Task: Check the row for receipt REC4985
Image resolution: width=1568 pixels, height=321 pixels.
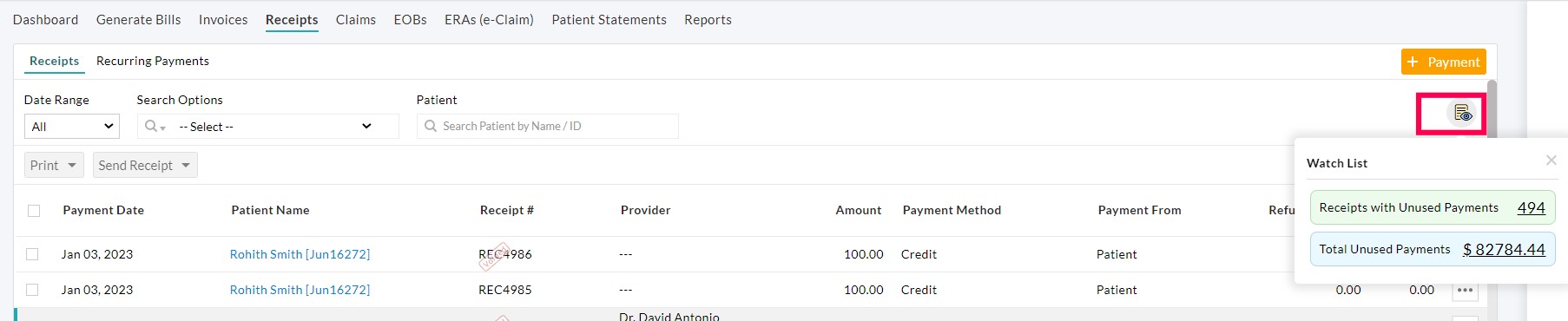Action: click(32, 290)
